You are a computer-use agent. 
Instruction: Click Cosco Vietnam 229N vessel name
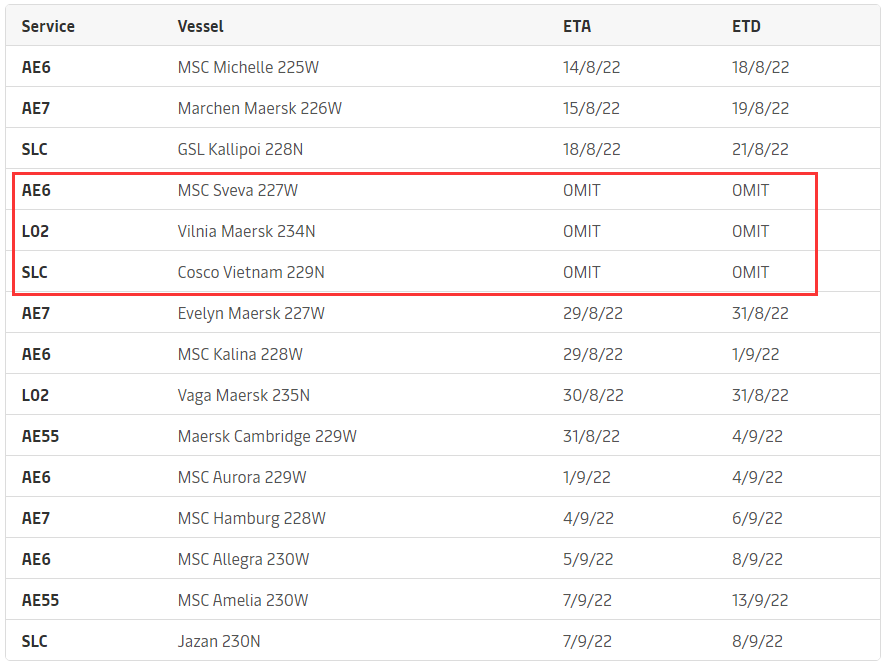(x=251, y=273)
